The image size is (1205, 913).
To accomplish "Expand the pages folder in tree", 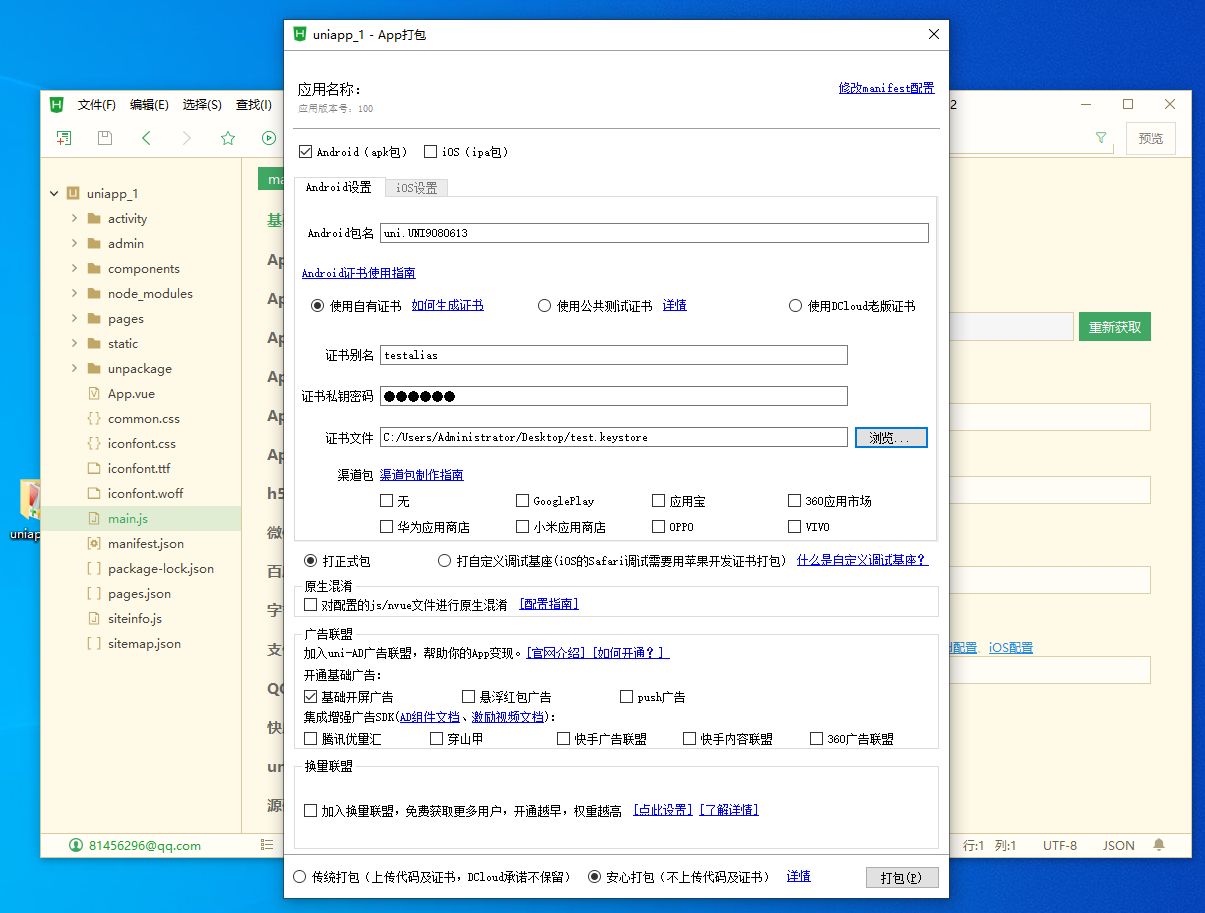I will (74, 319).
